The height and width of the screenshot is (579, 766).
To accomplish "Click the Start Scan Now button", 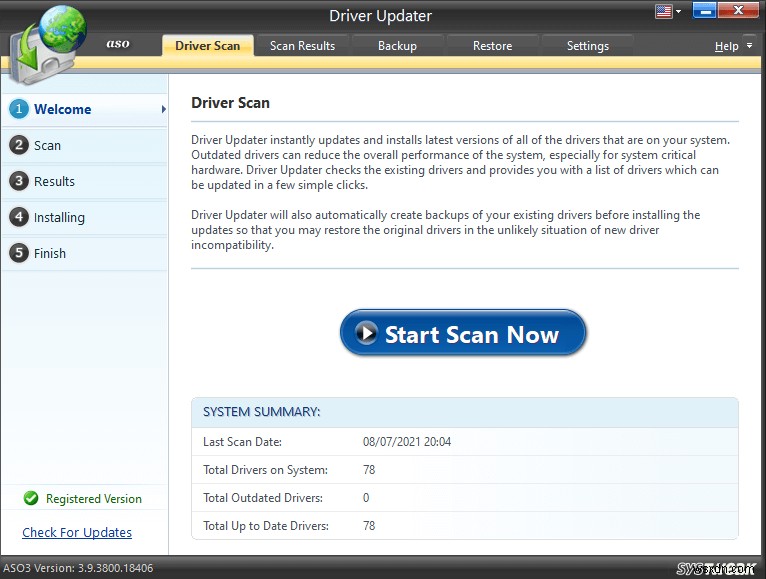I will (463, 333).
